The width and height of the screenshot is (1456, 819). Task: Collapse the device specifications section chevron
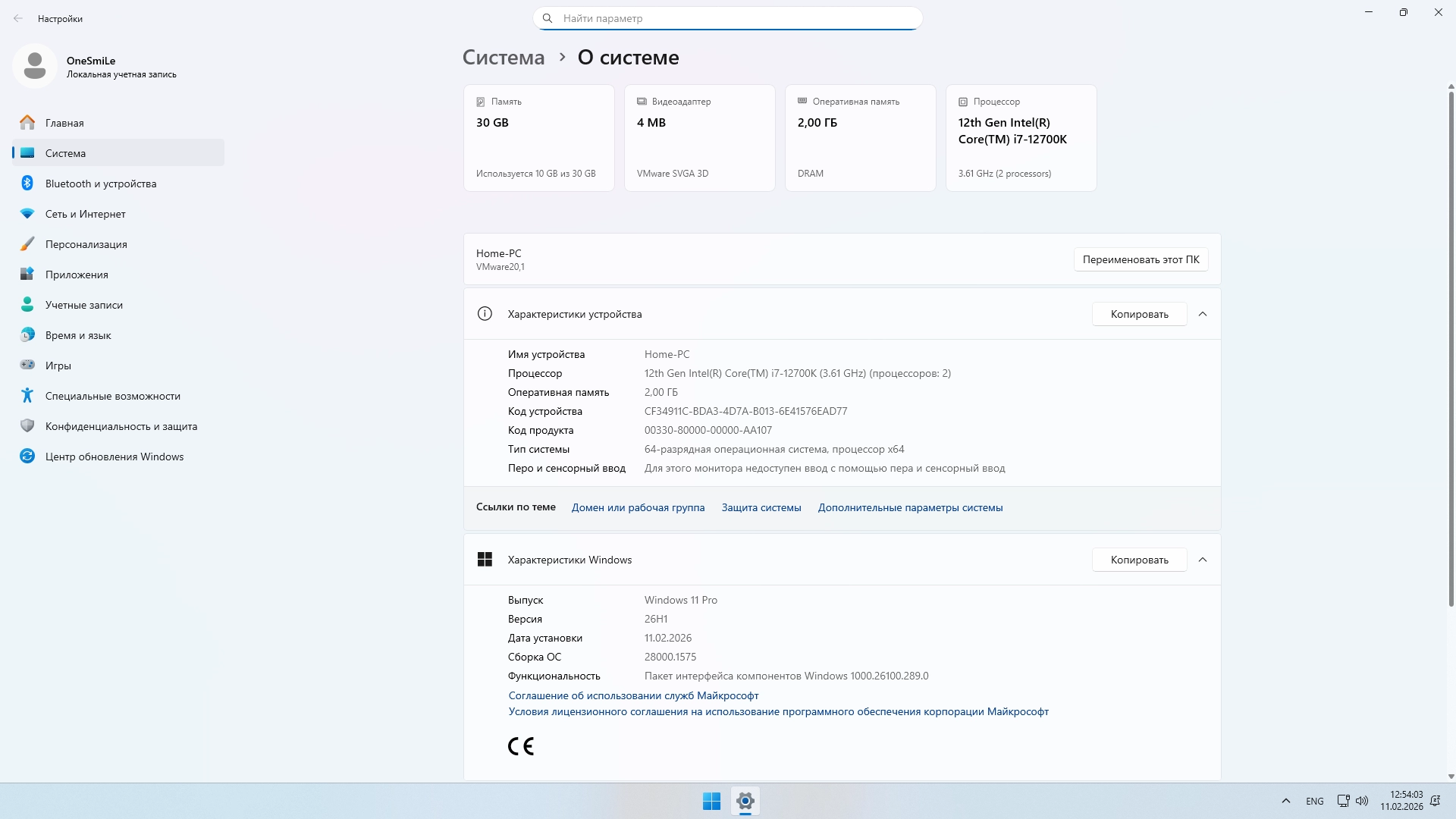pyautogui.click(x=1203, y=314)
